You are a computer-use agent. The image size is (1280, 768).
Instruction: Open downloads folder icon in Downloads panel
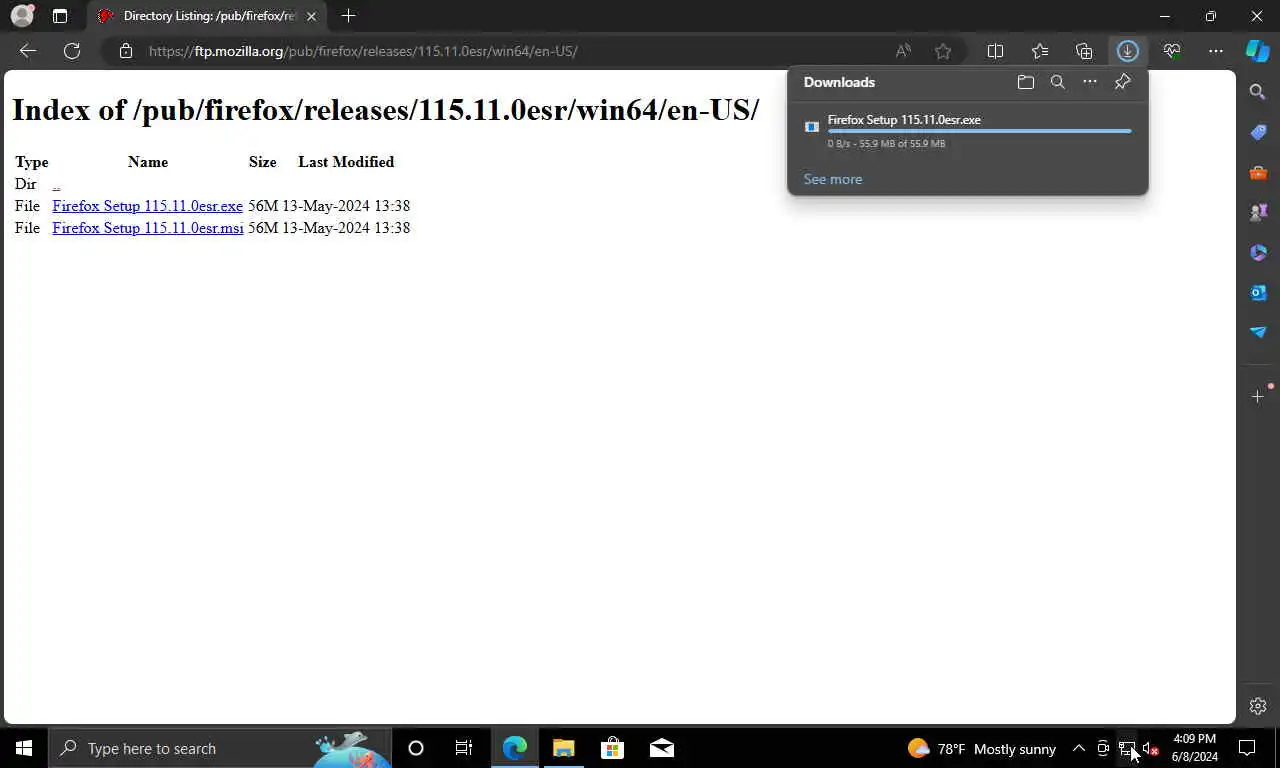click(x=1026, y=82)
